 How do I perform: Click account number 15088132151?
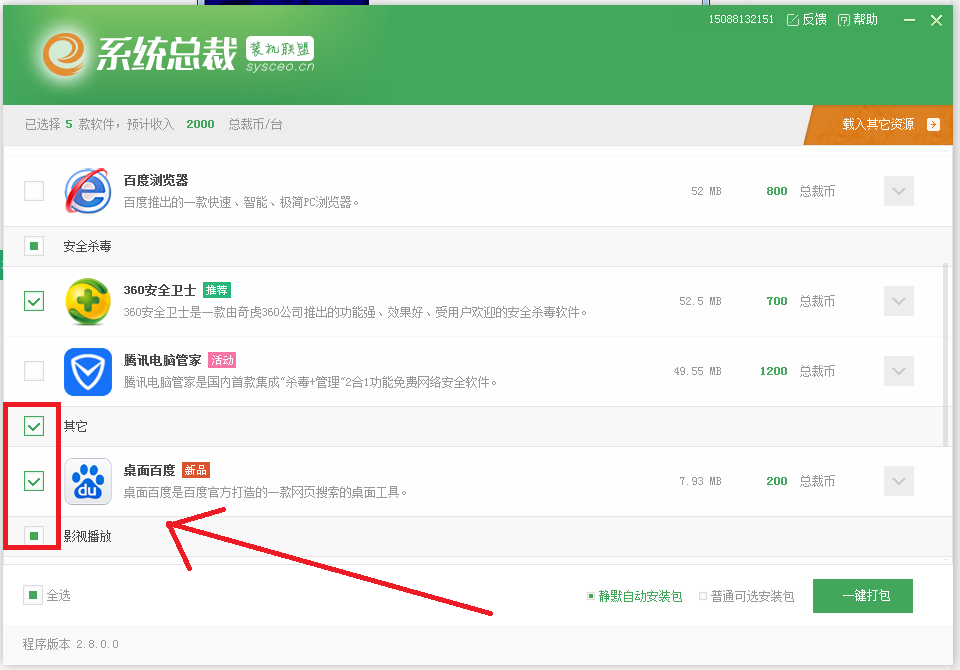coord(741,20)
